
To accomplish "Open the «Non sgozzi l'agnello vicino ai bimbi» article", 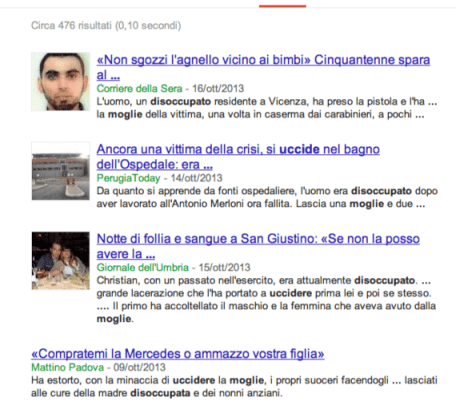I will pos(263,67).
